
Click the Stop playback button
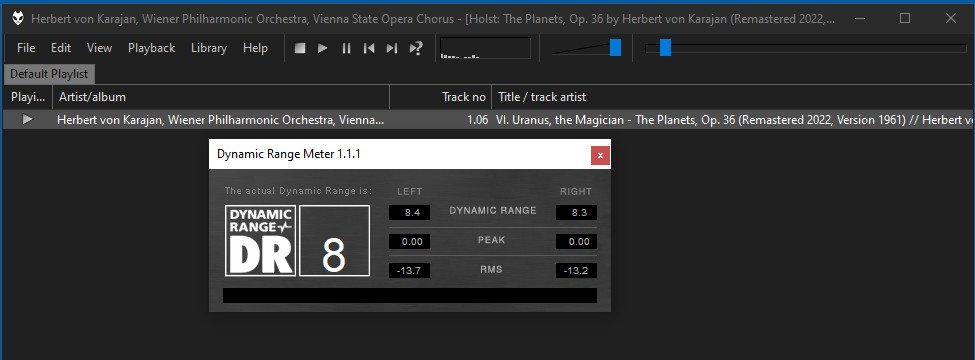coord(300,48)
